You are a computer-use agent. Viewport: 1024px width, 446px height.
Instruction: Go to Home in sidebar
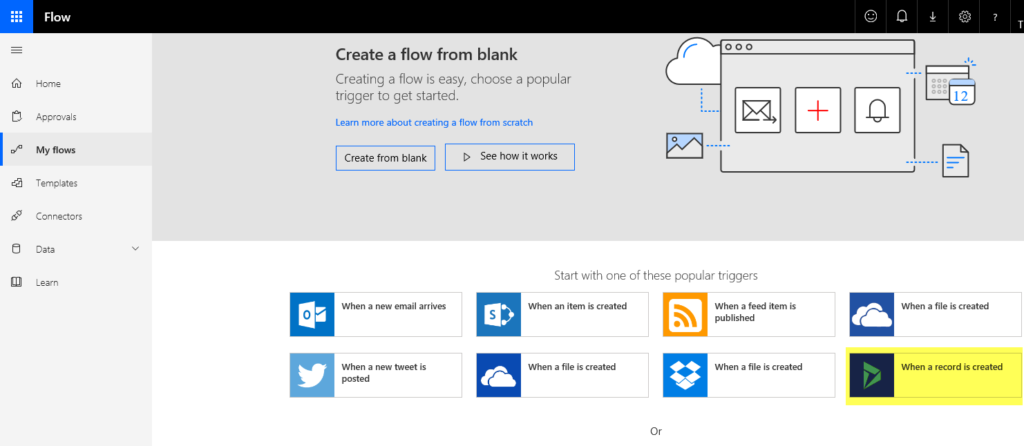click(x=48, y=83)
